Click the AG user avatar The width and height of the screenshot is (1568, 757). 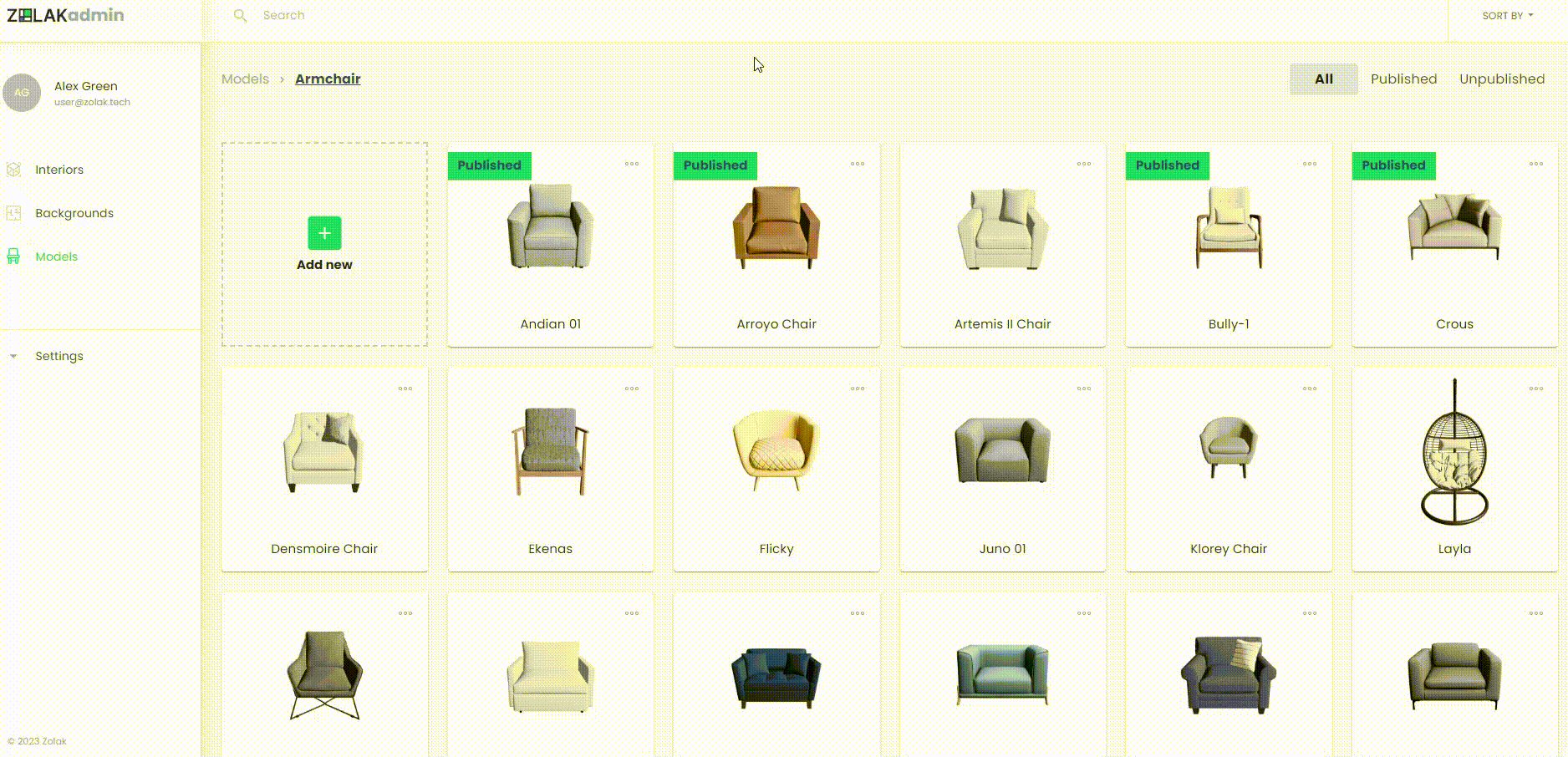coord(22,93)
